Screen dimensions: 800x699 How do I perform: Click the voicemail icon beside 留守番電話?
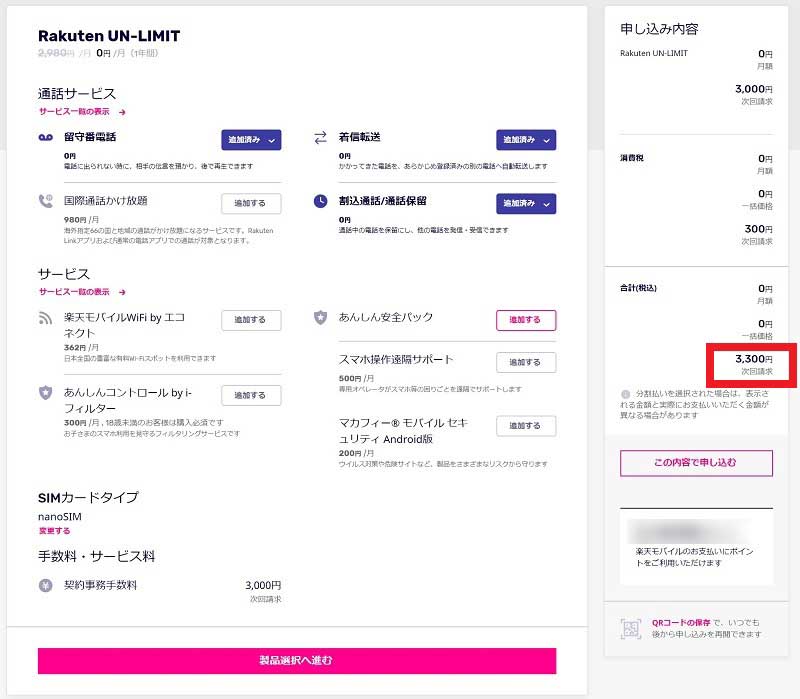pyautogui.click(x=45, y=137)
